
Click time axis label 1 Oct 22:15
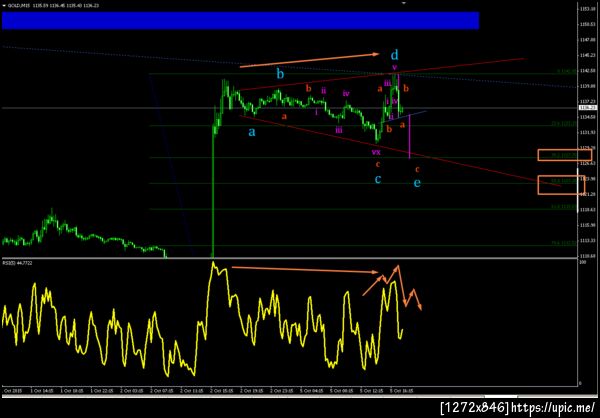coord(103,391)
